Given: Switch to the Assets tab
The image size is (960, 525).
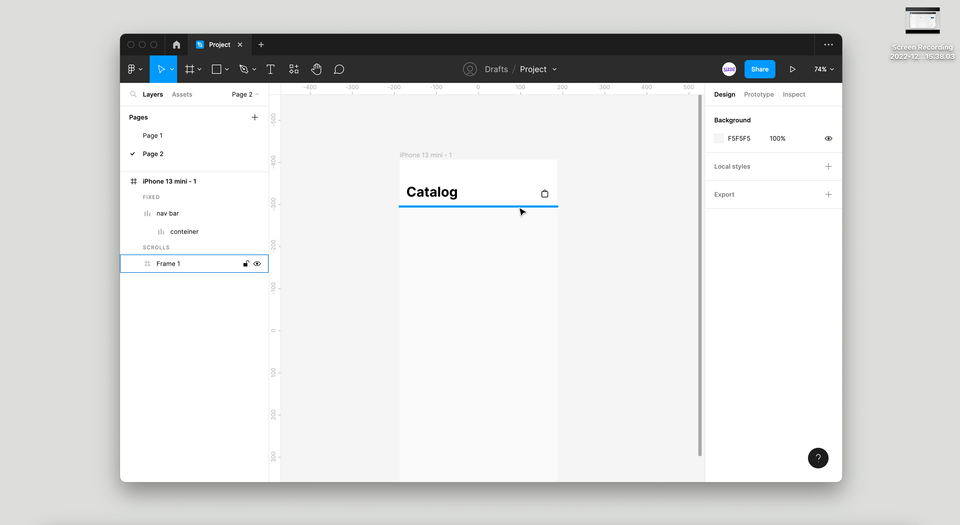Looking at the screenshot, I should [182, 94].
